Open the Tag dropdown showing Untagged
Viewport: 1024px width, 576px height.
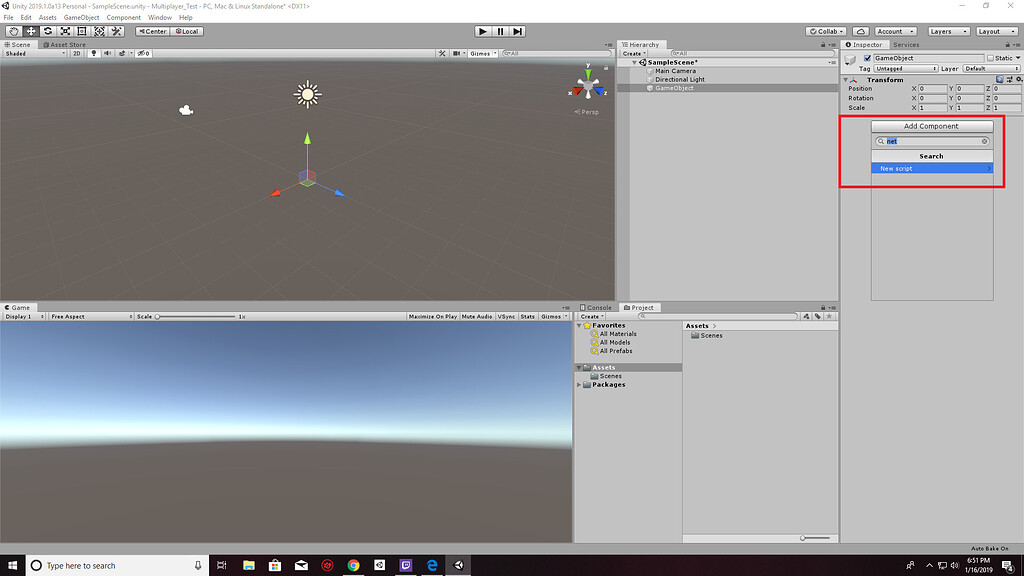tap(905, 68)
